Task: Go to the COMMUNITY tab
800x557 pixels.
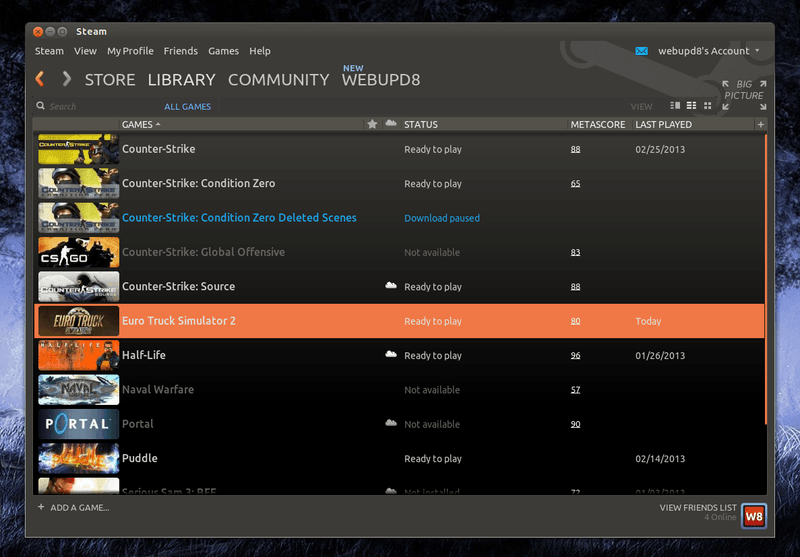Action: [279, 80]
